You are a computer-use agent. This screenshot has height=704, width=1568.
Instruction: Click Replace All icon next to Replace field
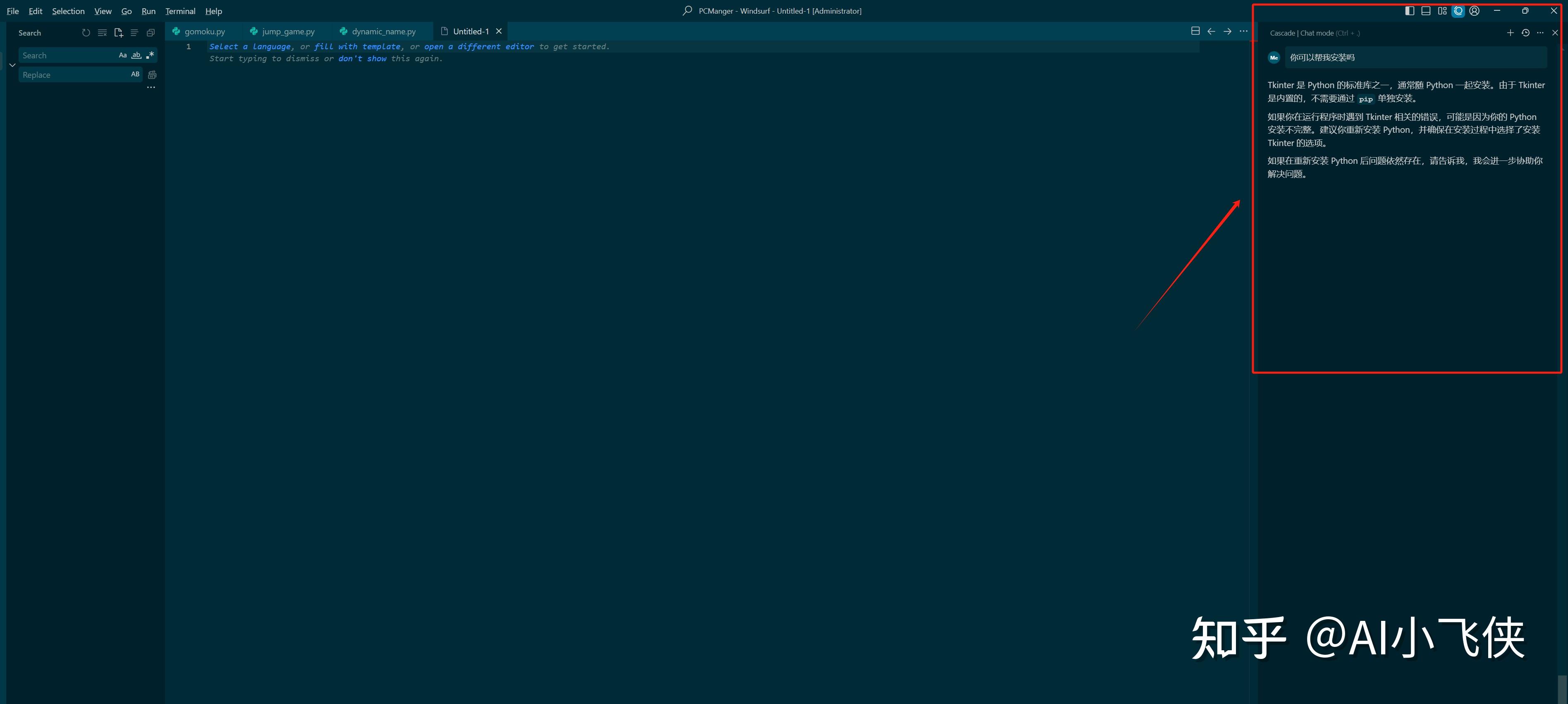[x=152, y=75]
